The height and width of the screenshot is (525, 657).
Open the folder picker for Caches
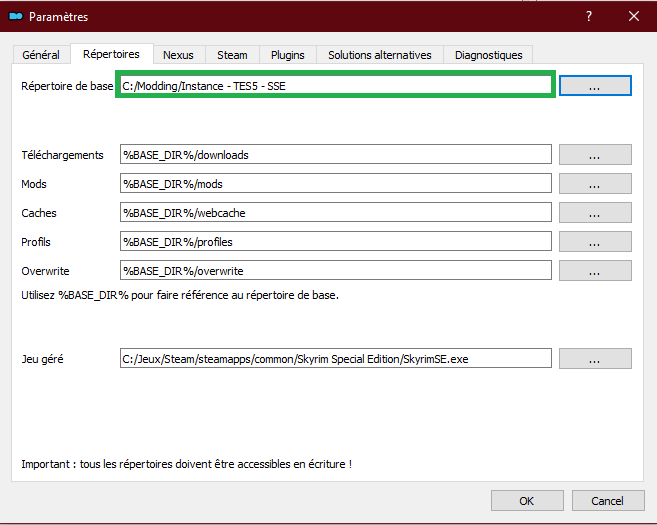(595, 213)
